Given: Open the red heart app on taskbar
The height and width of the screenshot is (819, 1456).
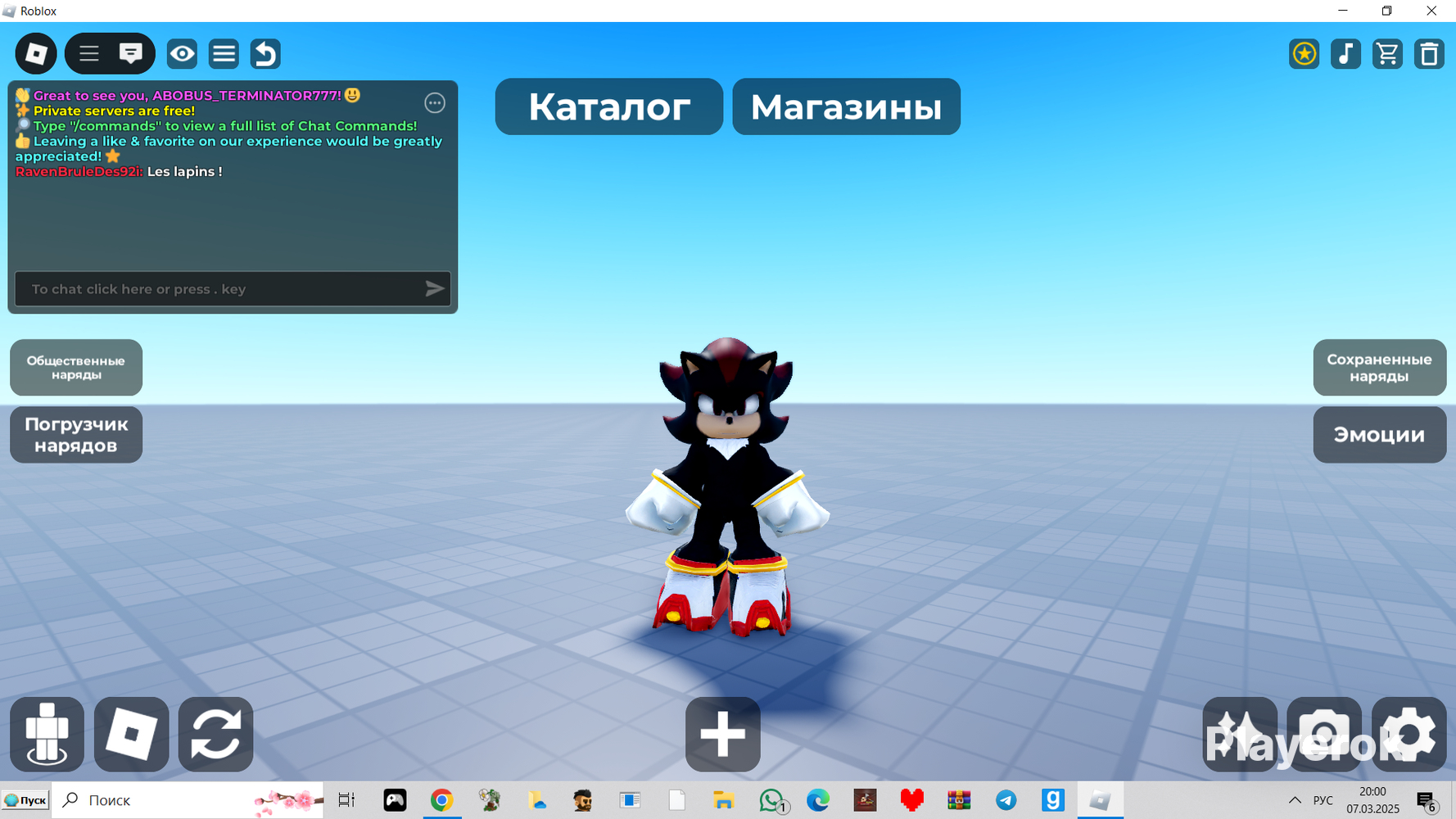Looking at the screenshot, I should click(912, 800).
